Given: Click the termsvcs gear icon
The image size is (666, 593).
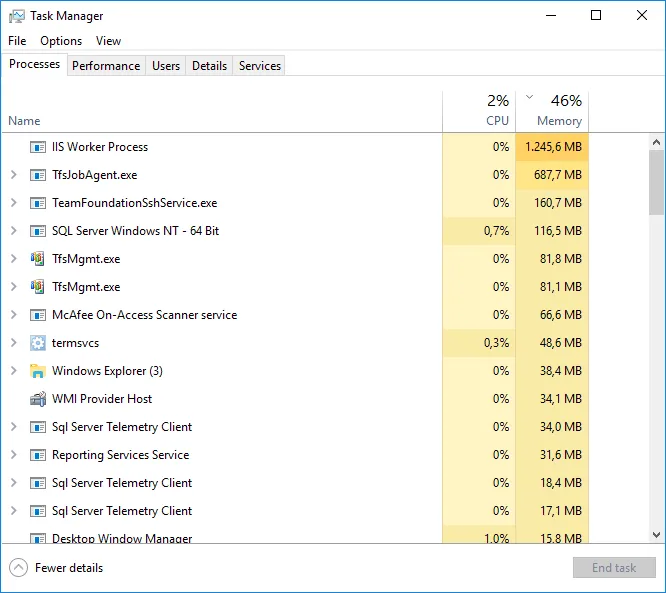Looking at the screenshot, I should [x=38, y=343].
